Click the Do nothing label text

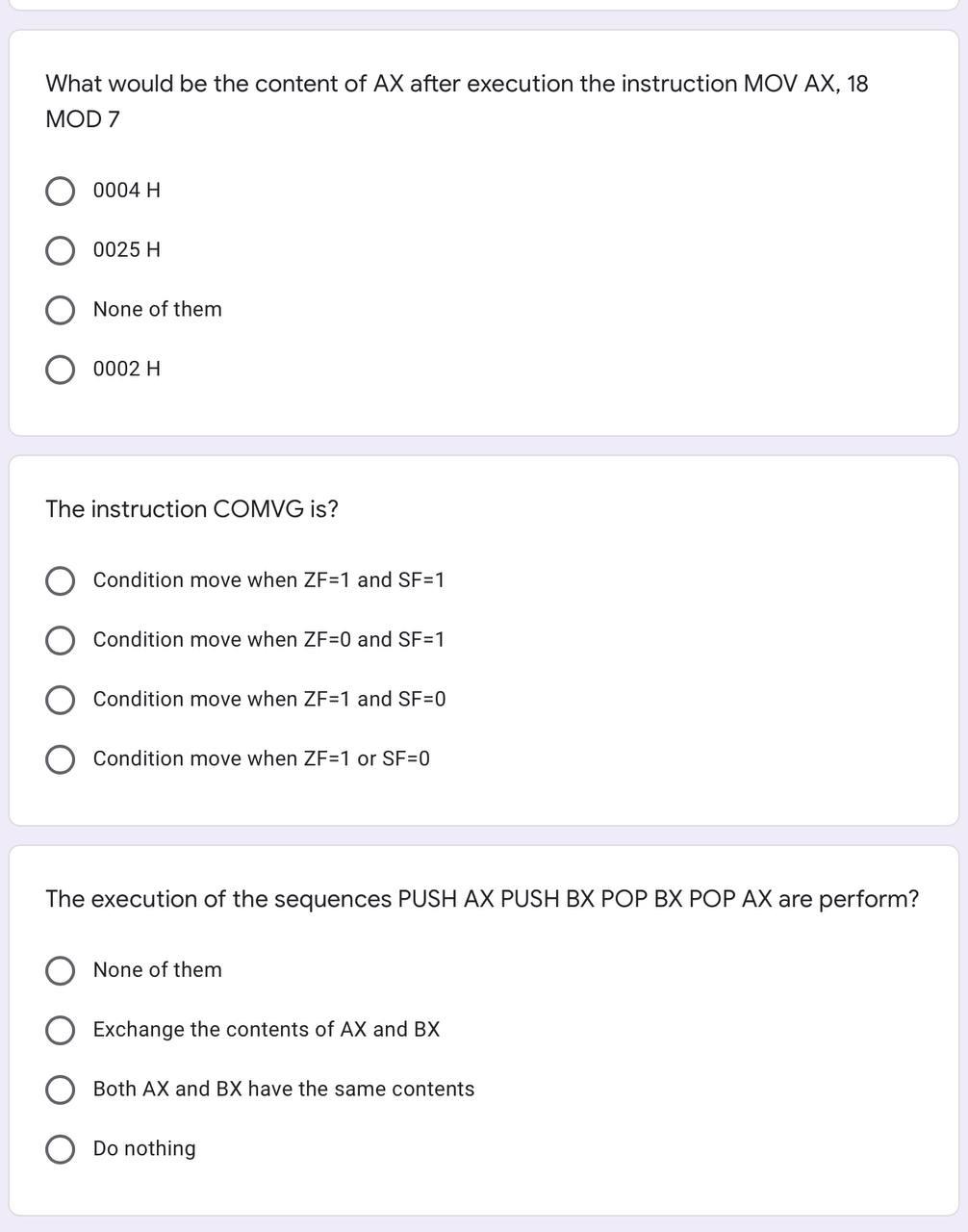144,1148
